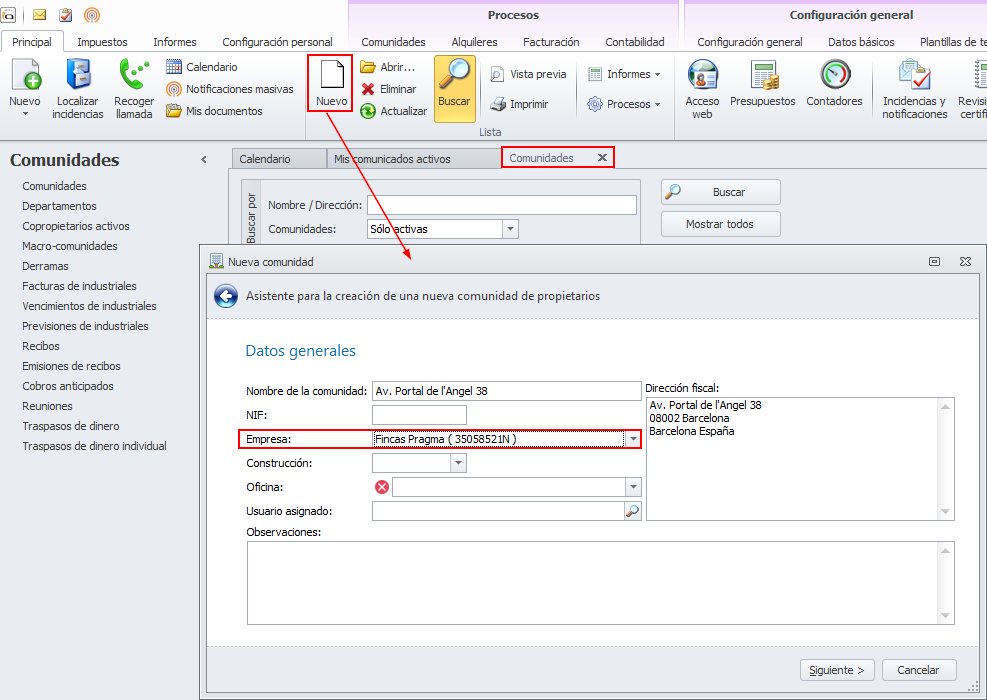
Task: Click the Contadores gauge icon
Action: [835, 74]
